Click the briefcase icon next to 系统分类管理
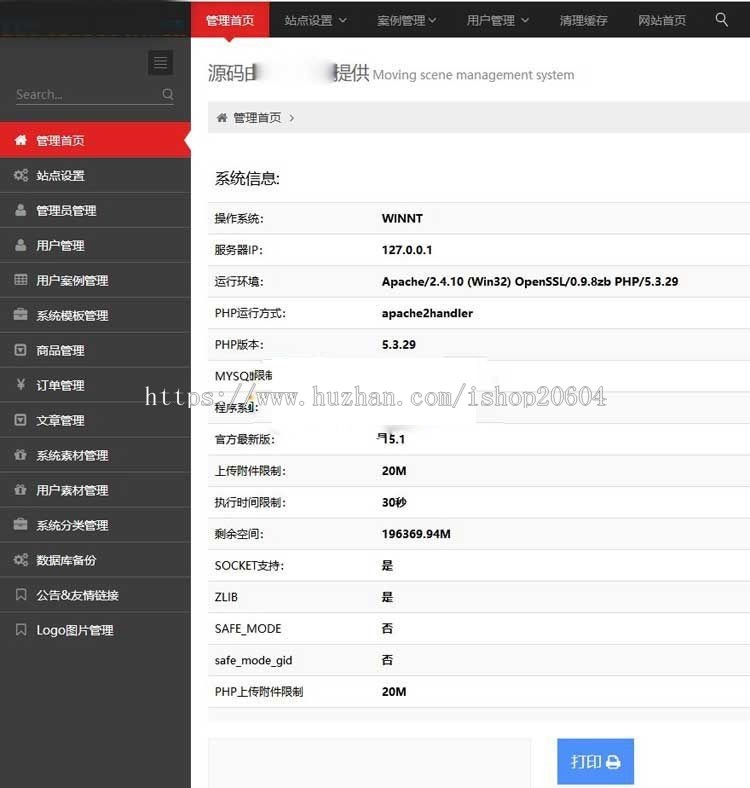The width and height of the screenshot is (750, 788). [x=21, y=524]
